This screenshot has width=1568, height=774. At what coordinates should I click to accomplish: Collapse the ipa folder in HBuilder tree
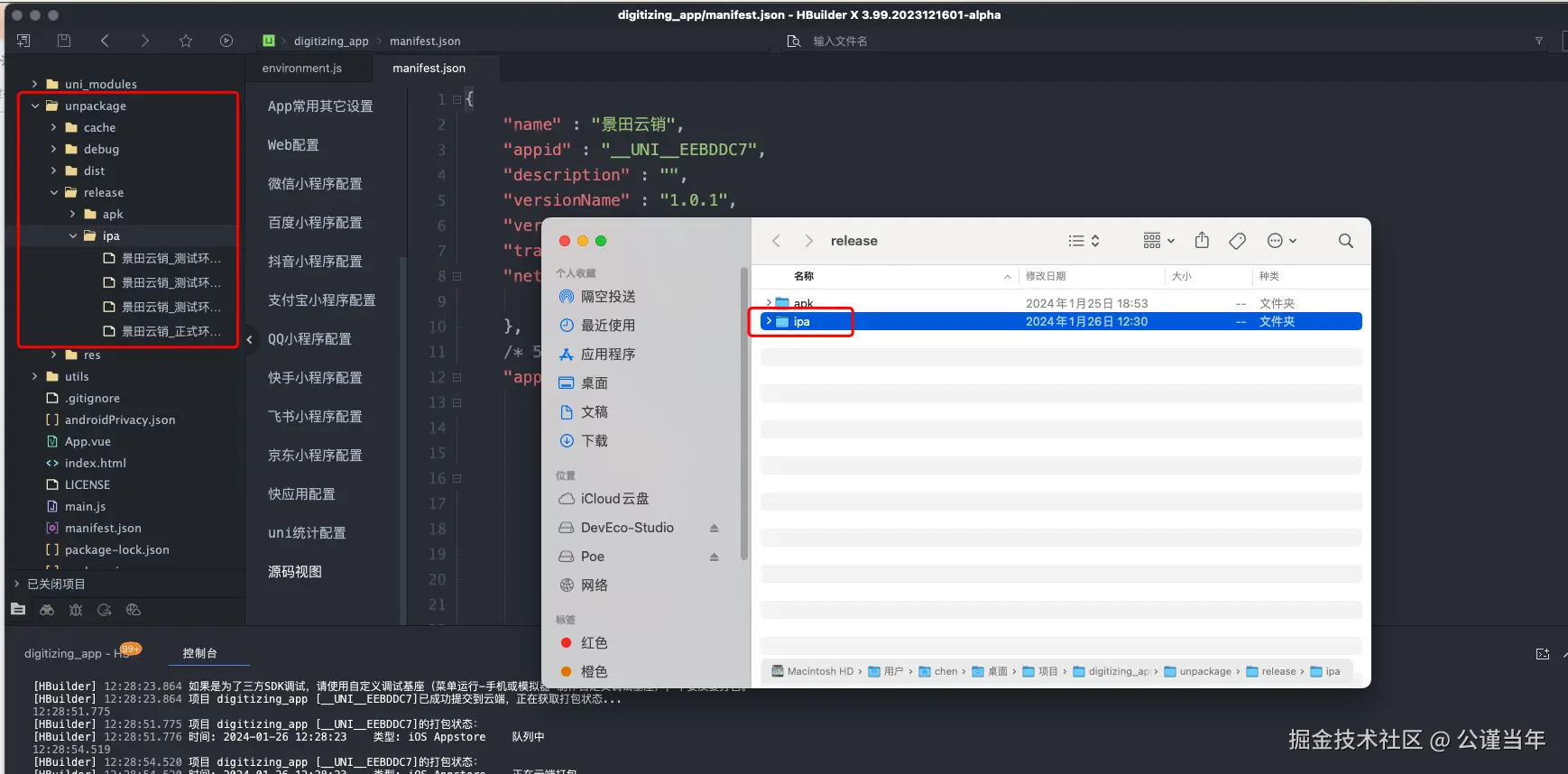pos(72,235)
